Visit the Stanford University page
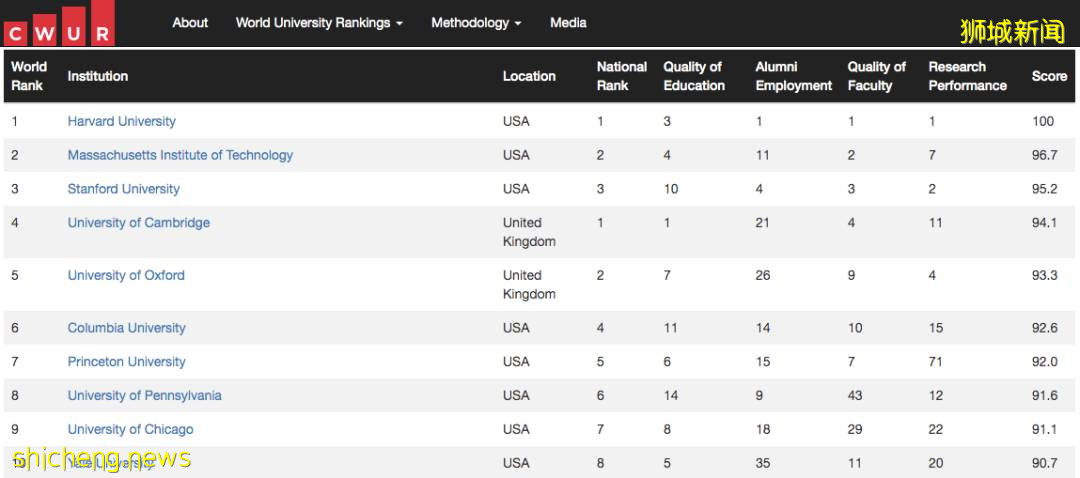Viewport: 1080px width, 478px height. 123,189
